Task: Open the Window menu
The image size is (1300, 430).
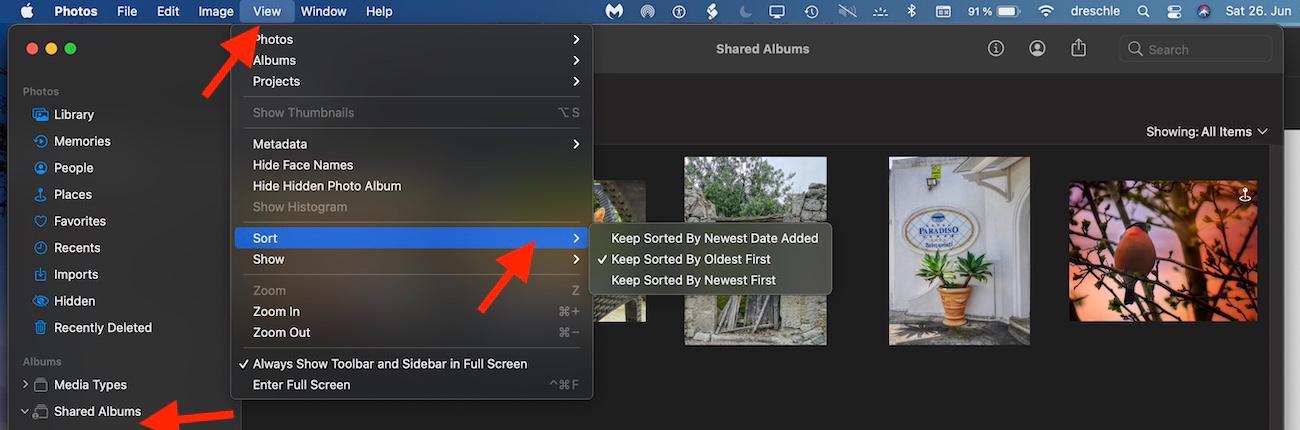Action: (x=323, y=11)
